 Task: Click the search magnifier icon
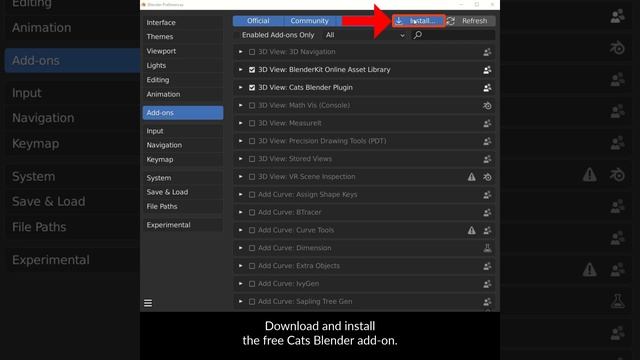coord(418,35)
